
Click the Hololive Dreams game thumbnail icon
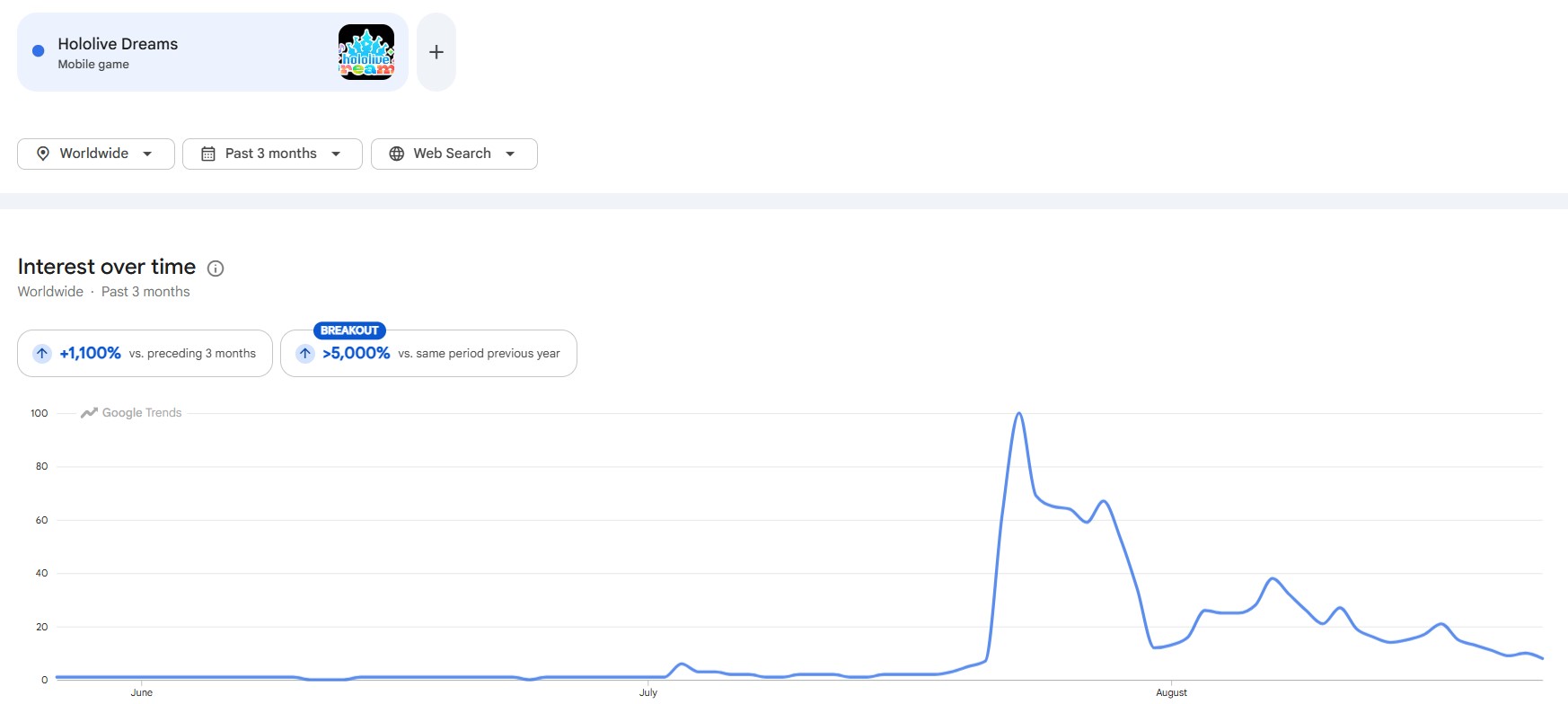click(366, 52)
